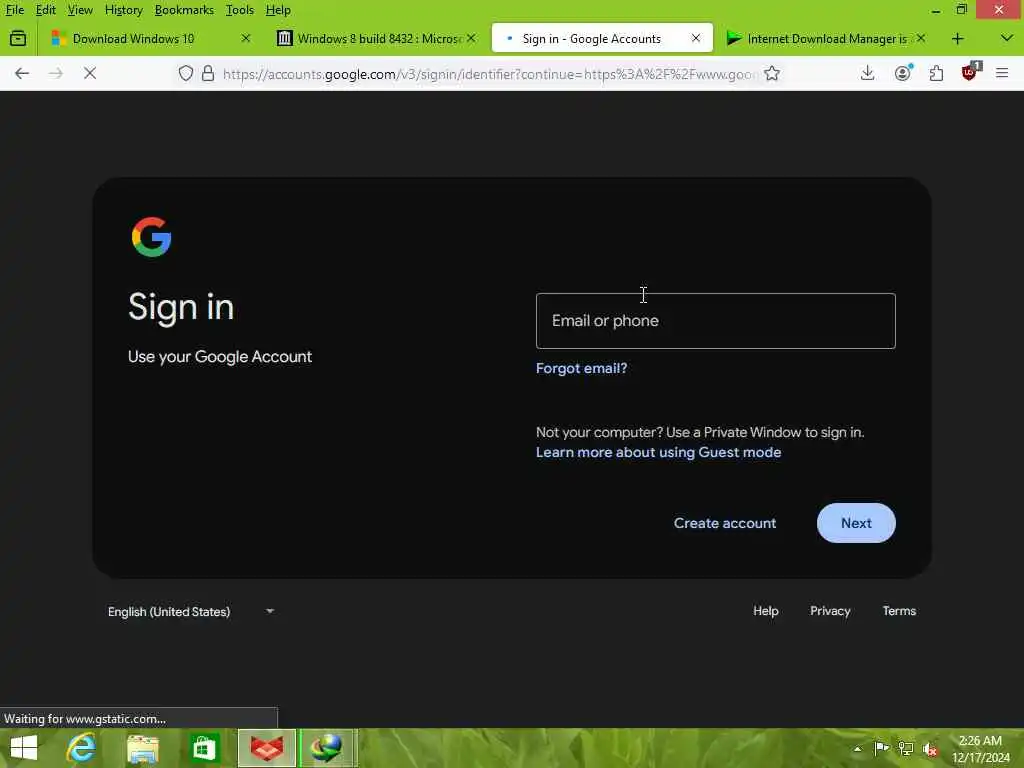Image resolution: width=1024 pixels, height=768 pixels.
Task: Open network tray icon
Action: 906,748
